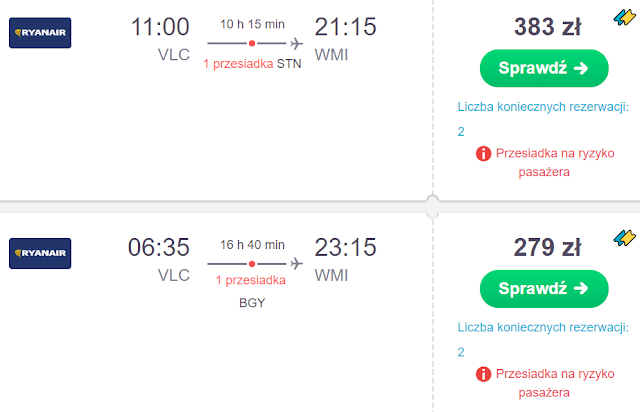Click "Liczba koniecznych rezerwacji" under the 383 zł offer
This screenshot has height=412, width=640.
pyautogui.click(x=542, y=107)
